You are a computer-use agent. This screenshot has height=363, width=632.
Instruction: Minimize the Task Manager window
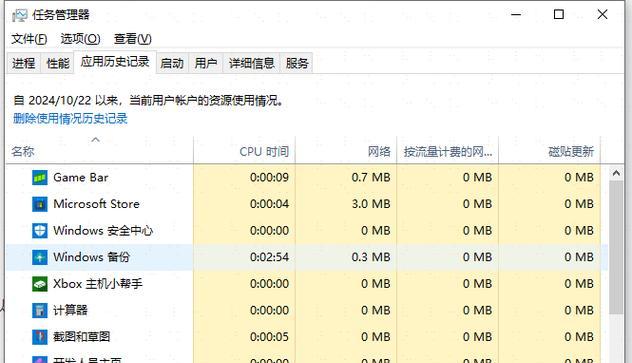[x=516, y=15]
